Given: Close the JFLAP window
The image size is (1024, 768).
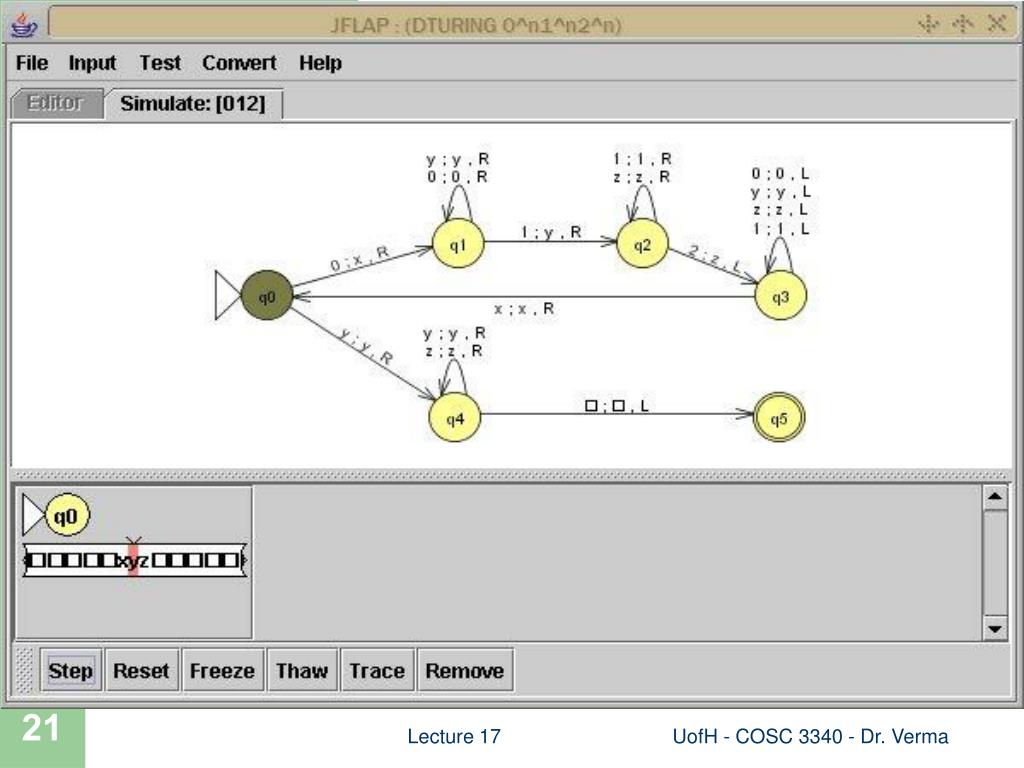Looking at the screenshot, I should click(x=997, y=24).
